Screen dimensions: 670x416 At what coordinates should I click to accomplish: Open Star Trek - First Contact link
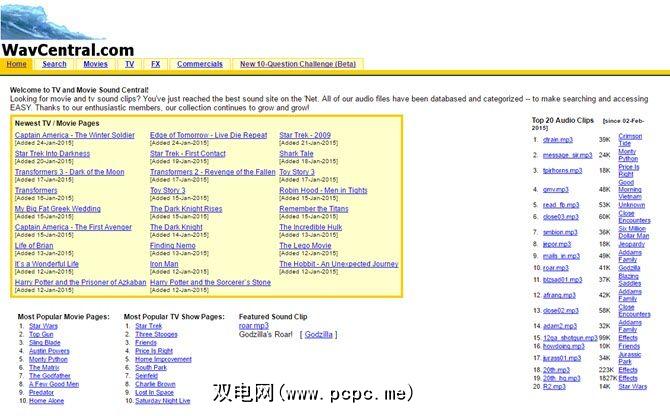coord(188,153)
